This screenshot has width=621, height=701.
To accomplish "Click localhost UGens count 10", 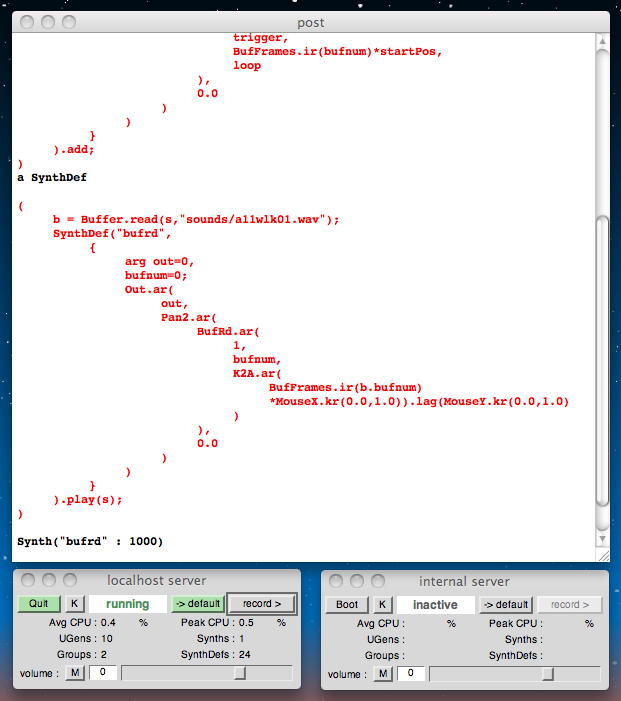I will tap(106, 638).
